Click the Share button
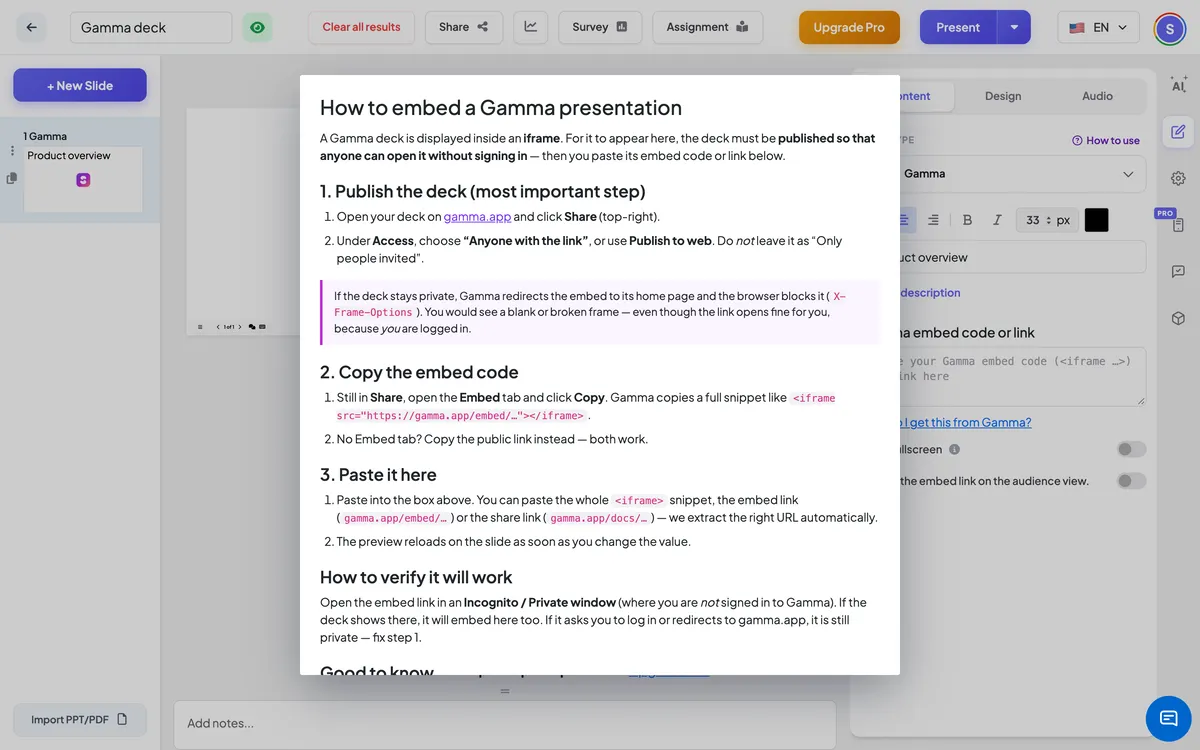This screenshot has height=750, width=1200. click(x=464, y=27)
